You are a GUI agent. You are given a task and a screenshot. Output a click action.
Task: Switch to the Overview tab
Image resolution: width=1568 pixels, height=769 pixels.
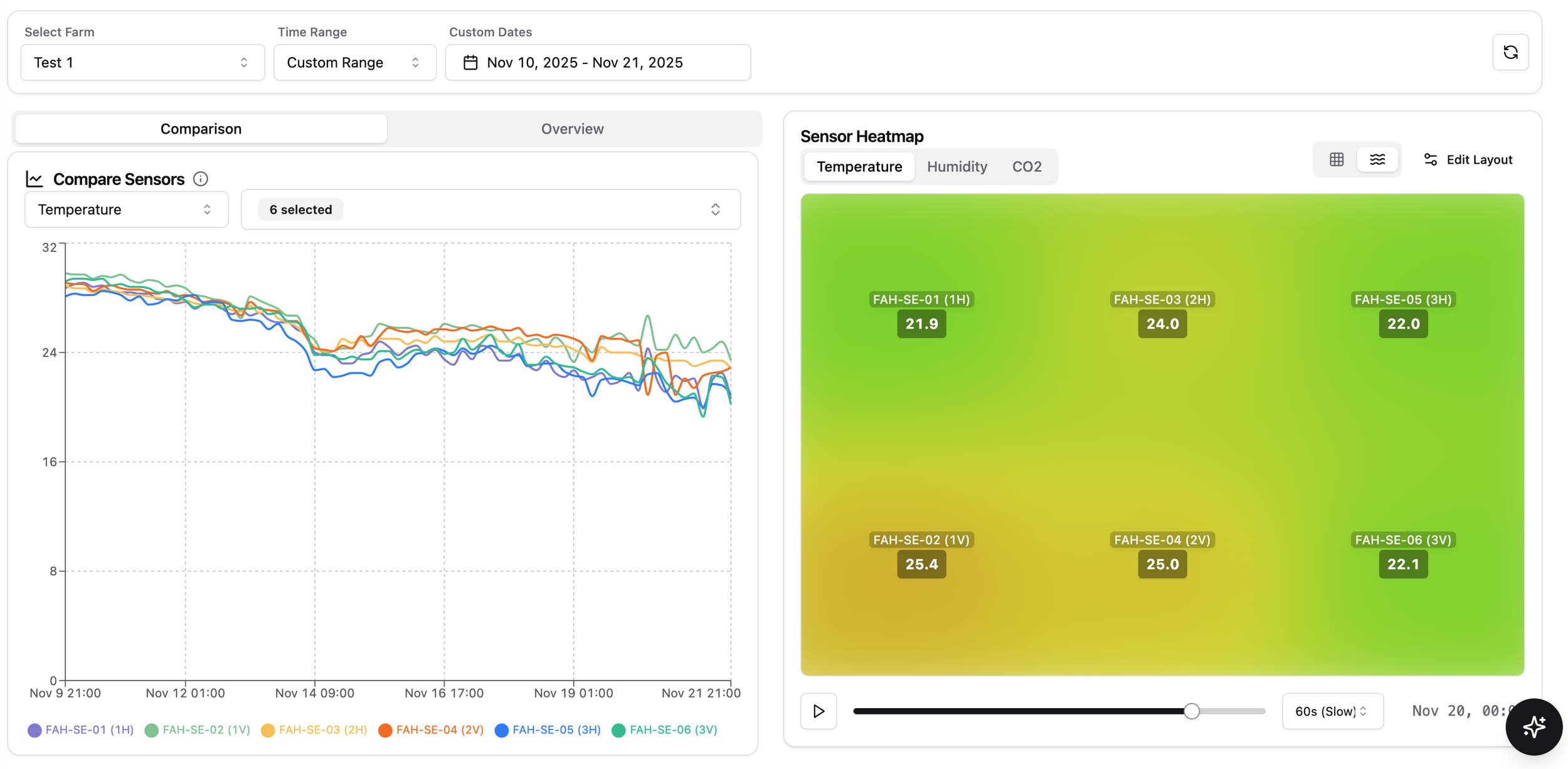[x=572, y=129]
